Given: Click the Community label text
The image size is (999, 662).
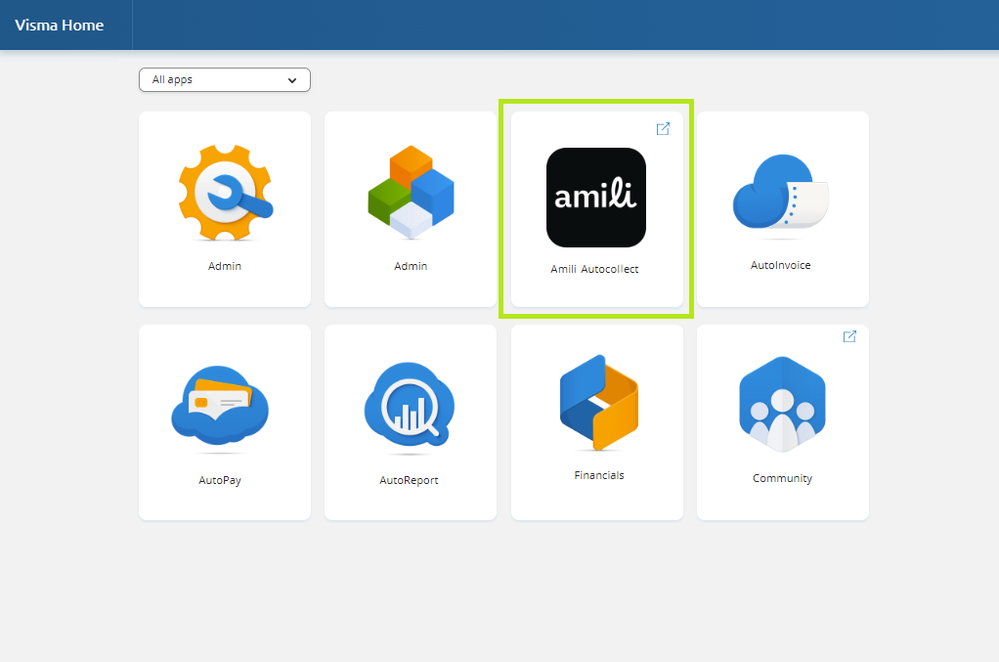Looking at the screenshot, I should (782, 479).
